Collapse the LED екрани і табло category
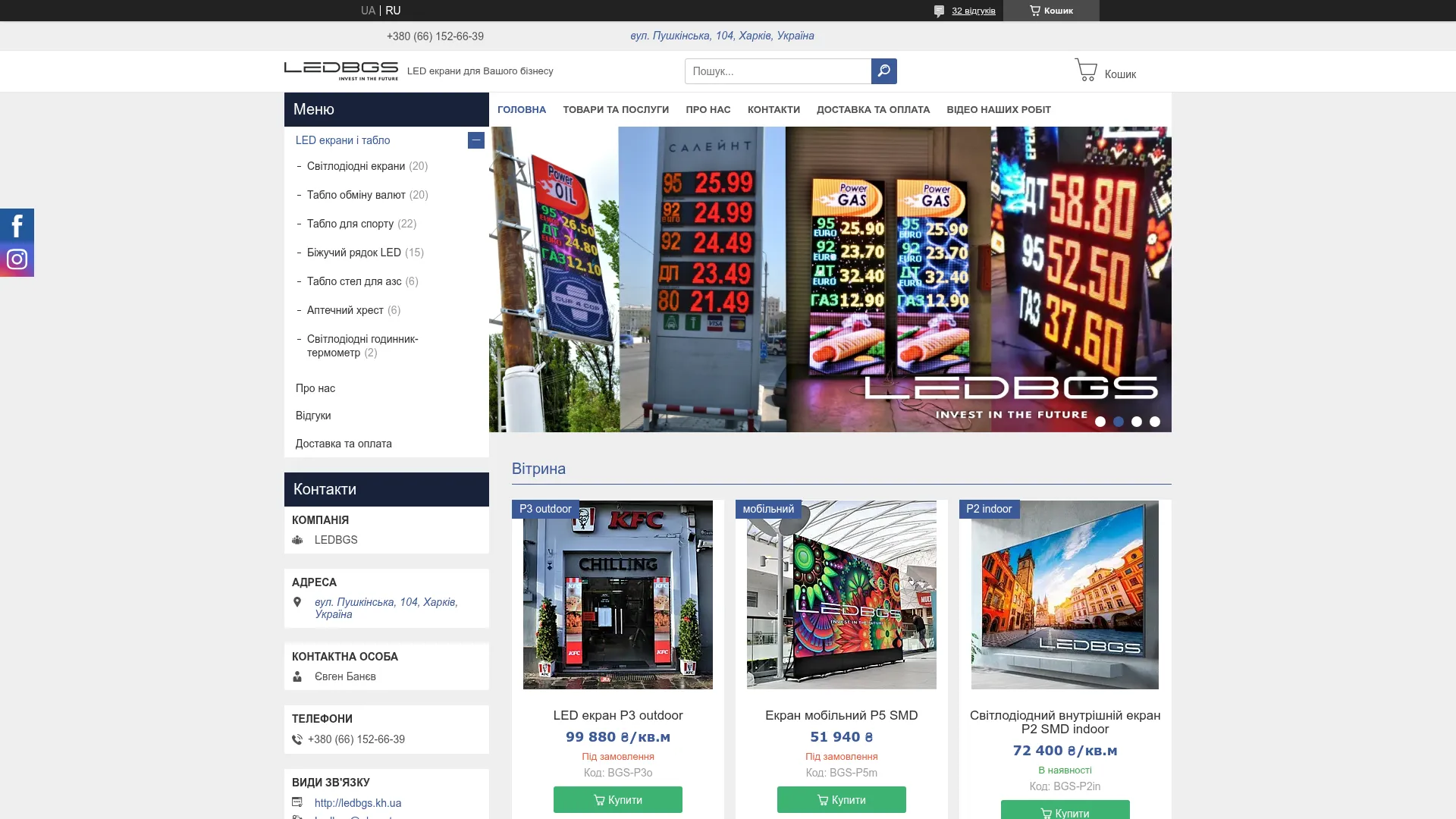The image size is (1456, 819). coord(476,140)
